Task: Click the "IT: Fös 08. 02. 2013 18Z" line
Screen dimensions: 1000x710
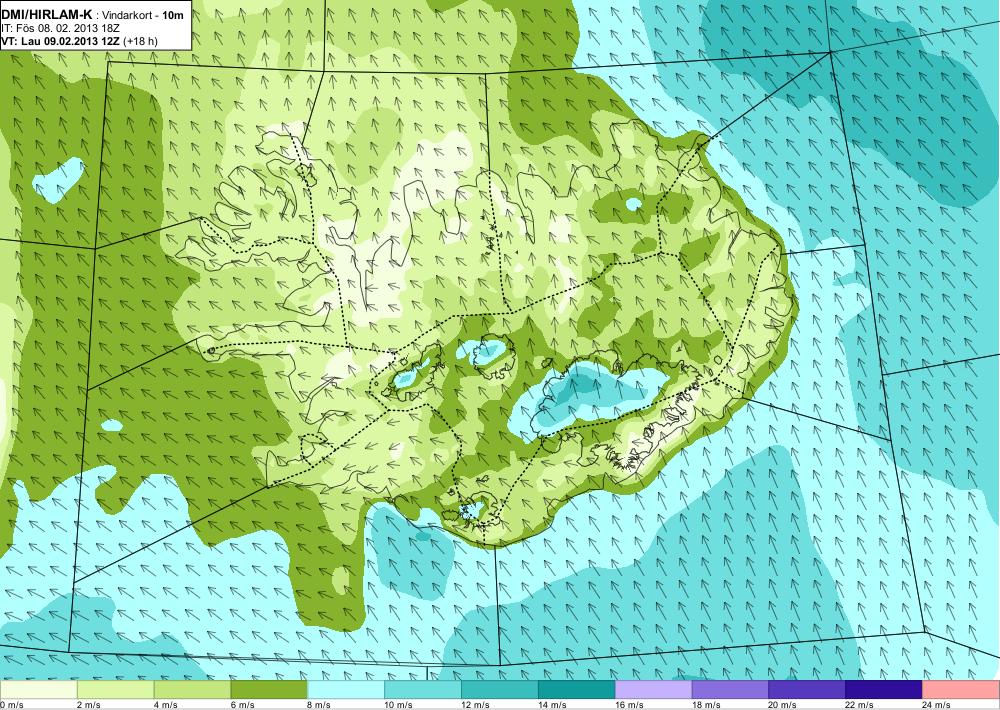Action: pos(61,28)
